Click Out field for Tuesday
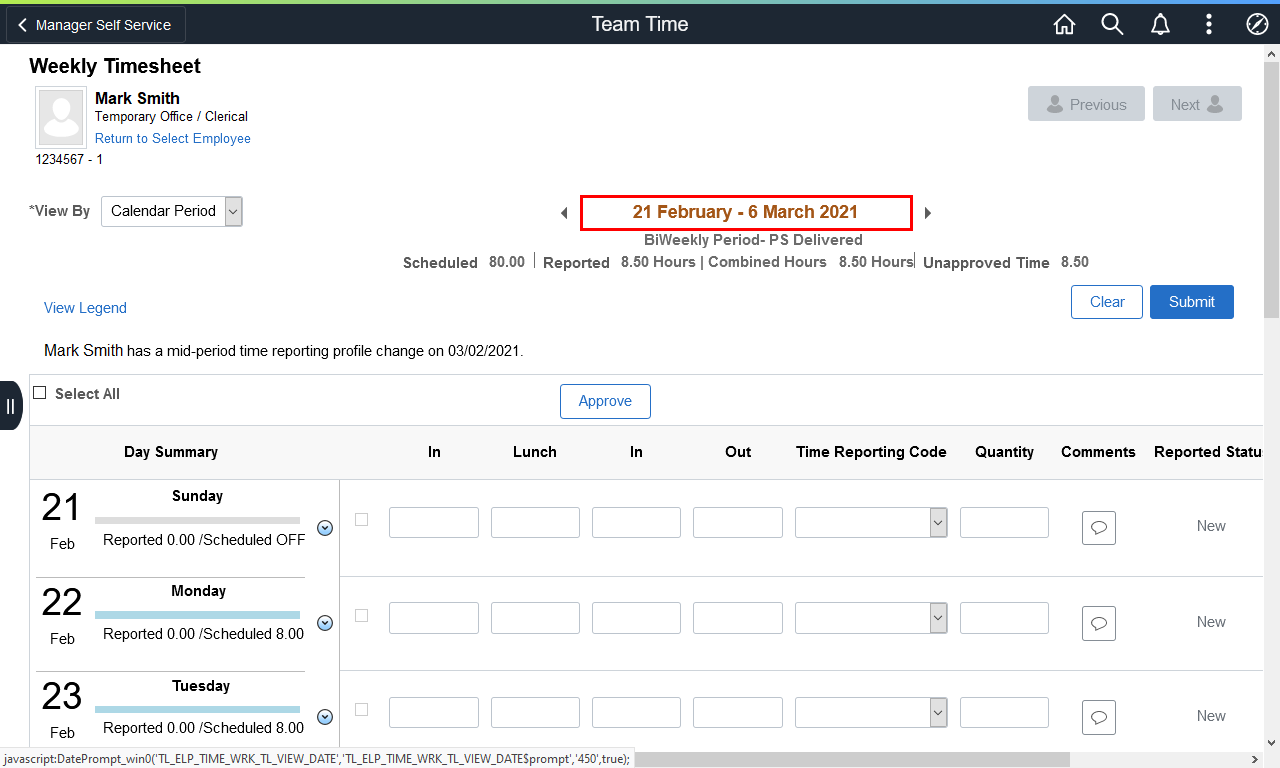The image size is (1280, 768). [x=738, y=712]
